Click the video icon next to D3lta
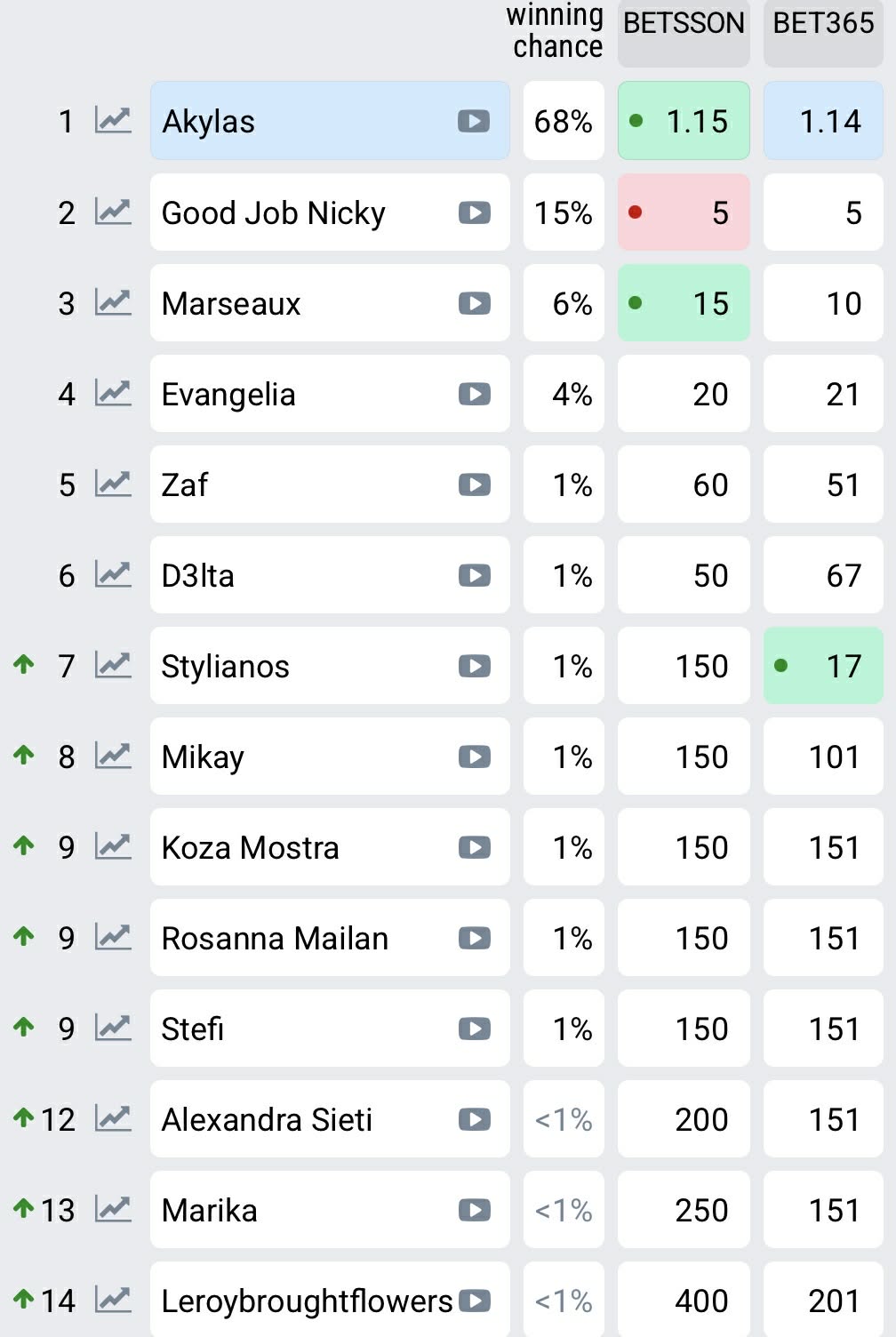The height and width of the screenshot is (1337, 896). coord(474,575)
